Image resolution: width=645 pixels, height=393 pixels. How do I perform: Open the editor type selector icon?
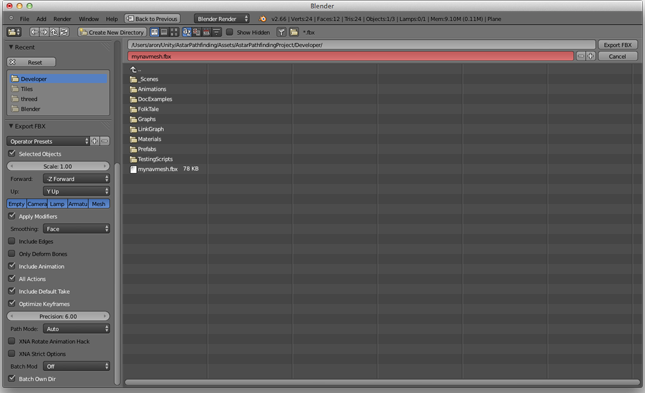[x=14, y=32]
